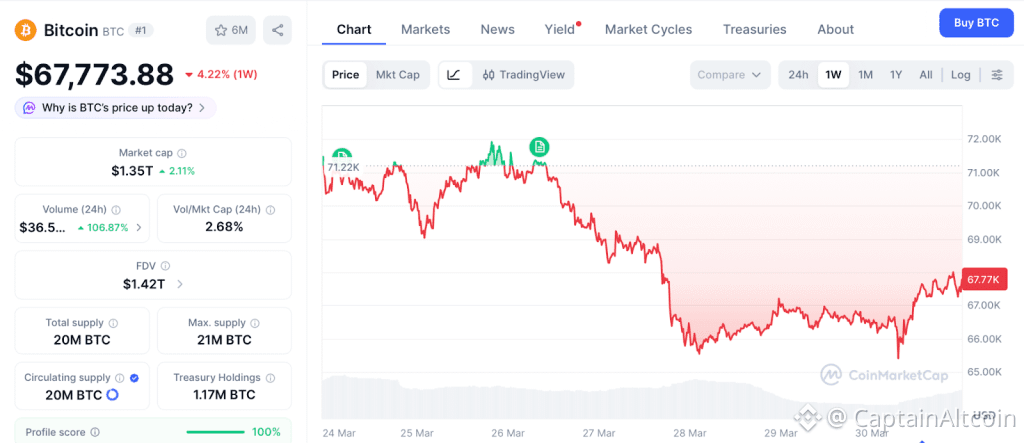Click the Treasury Holdings info icon
The image size is (1024, 443).
[x=269, y=378]
